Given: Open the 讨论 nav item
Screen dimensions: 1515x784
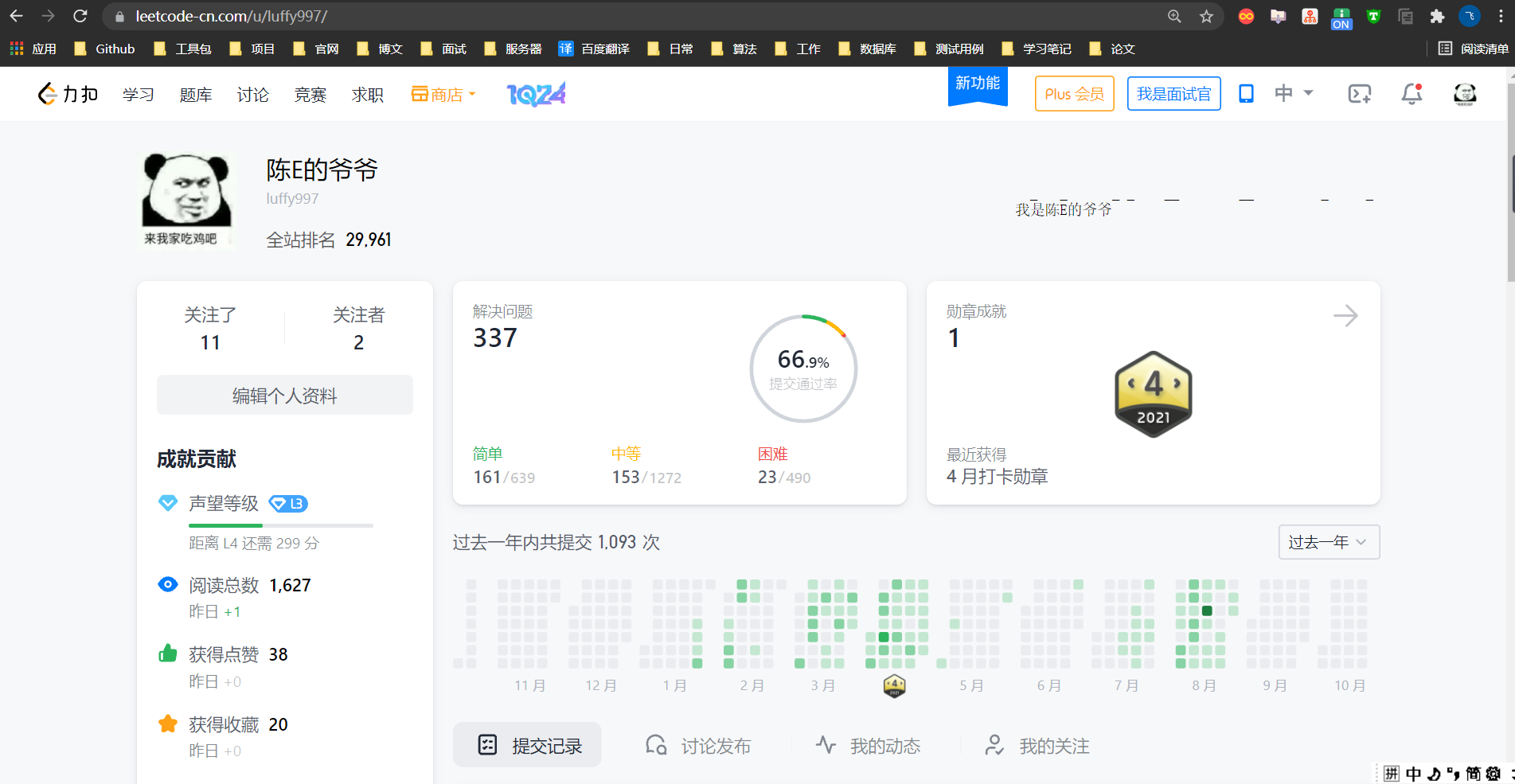Looking at the screenshot, I should click(x=253, y=95).
